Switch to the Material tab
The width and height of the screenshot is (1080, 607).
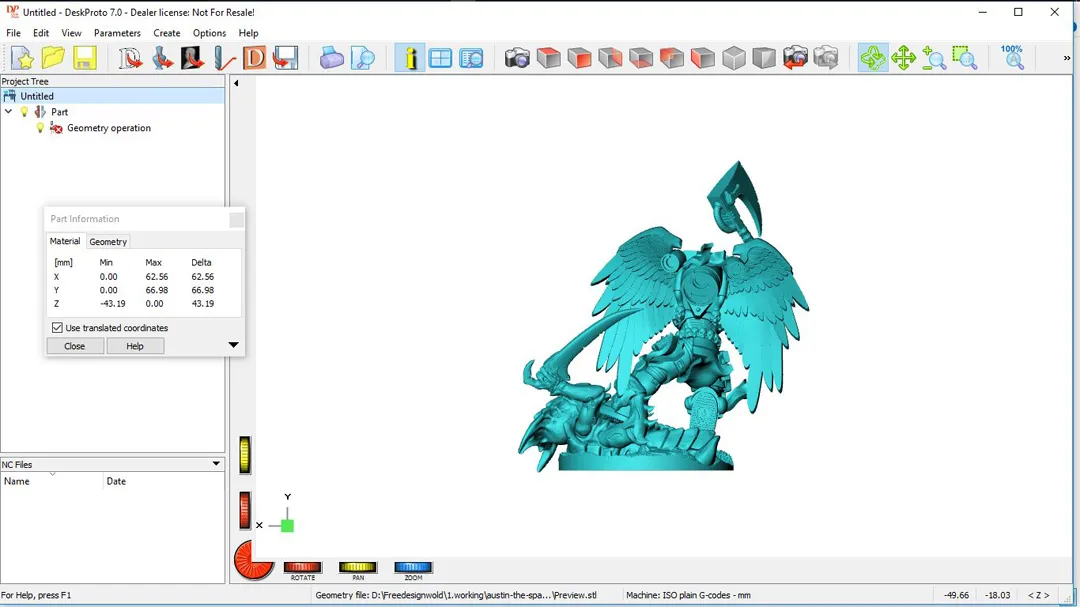coord(65,241)
